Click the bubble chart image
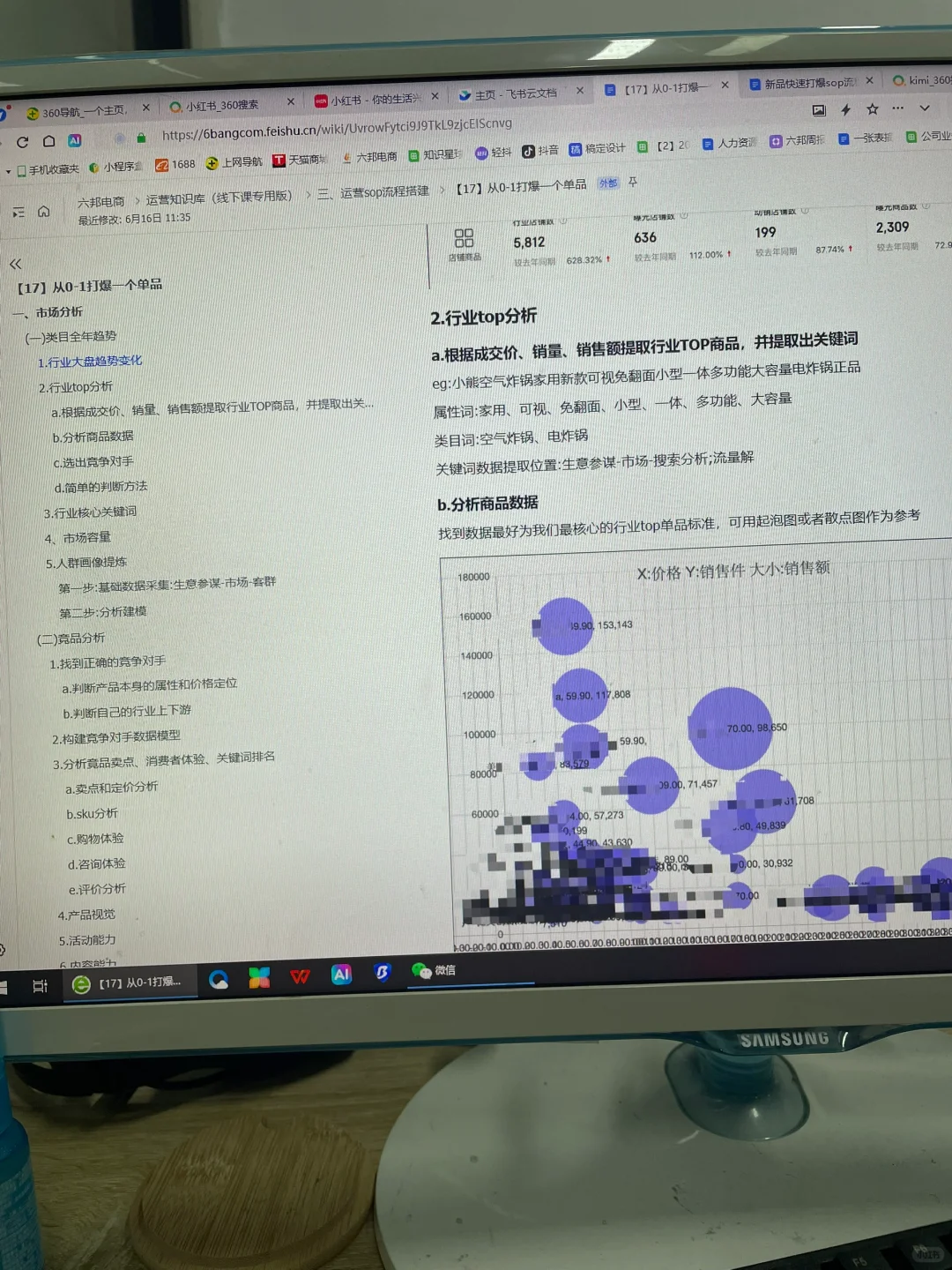Viewport: 952px width, 1270px height. (696, 744)
